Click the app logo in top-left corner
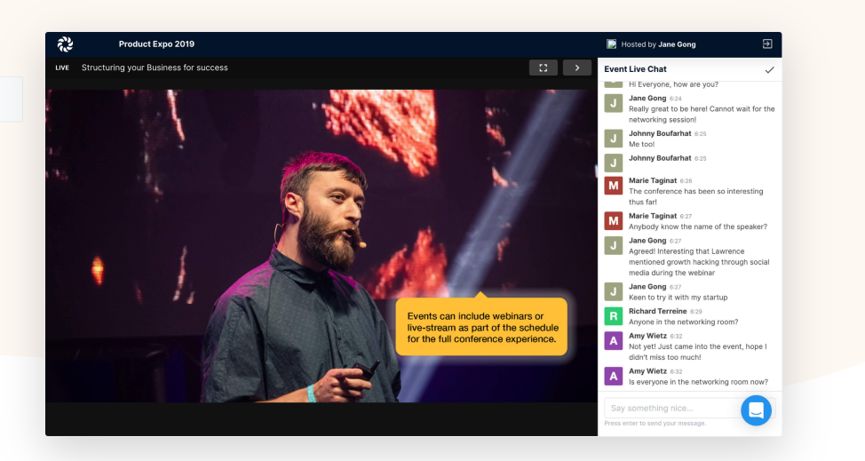Image resolution: width=865 pixels, height=461 pixels. click(x=65, y=44)
